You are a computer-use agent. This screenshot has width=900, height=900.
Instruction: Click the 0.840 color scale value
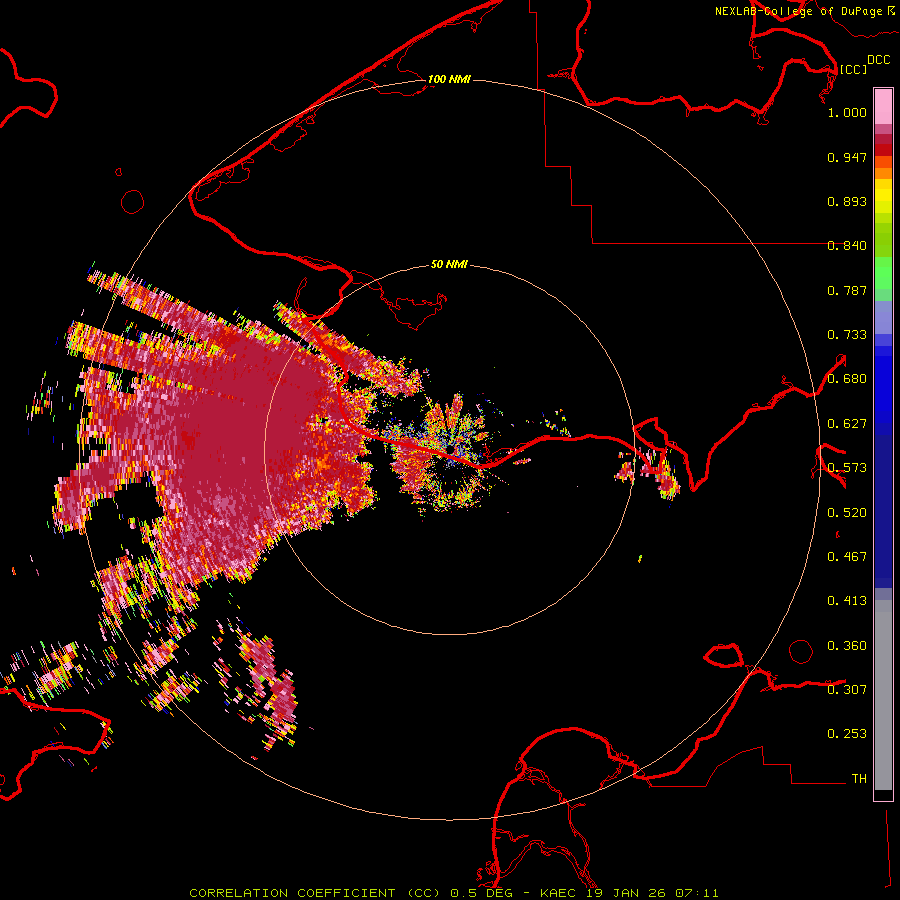847,246
